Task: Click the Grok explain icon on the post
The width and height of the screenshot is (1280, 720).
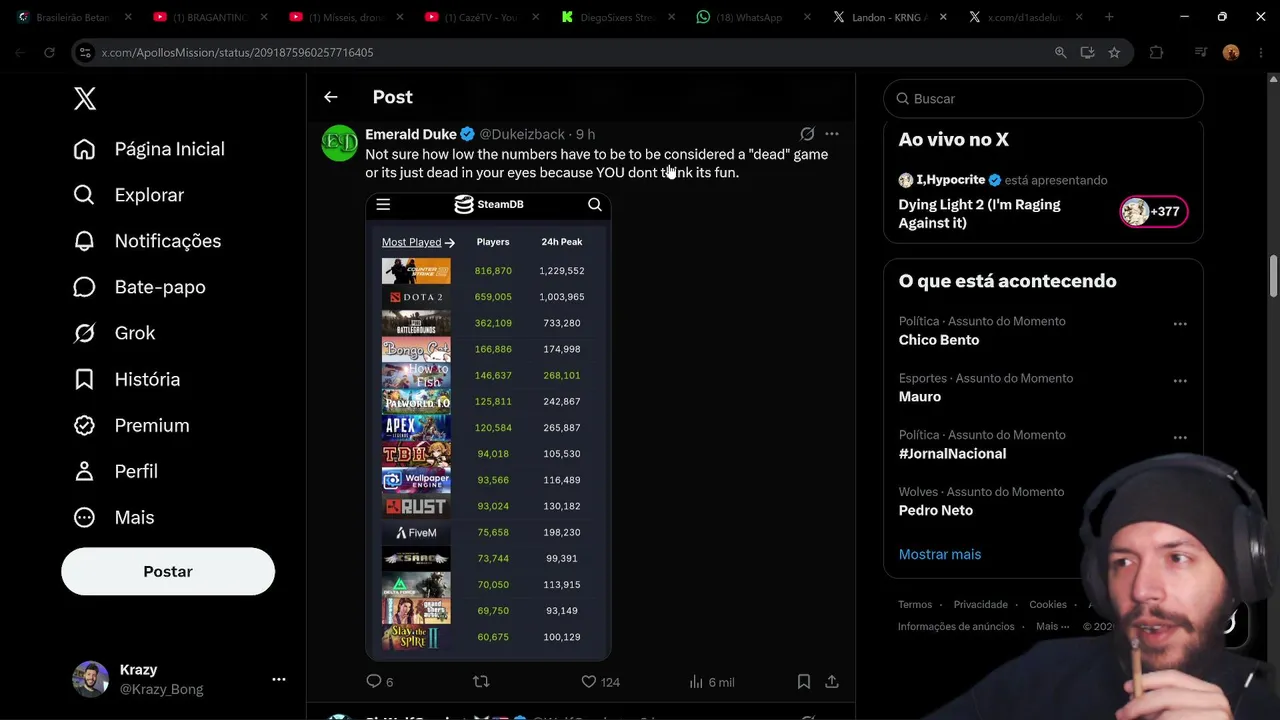Action: (x=807, y=133)
